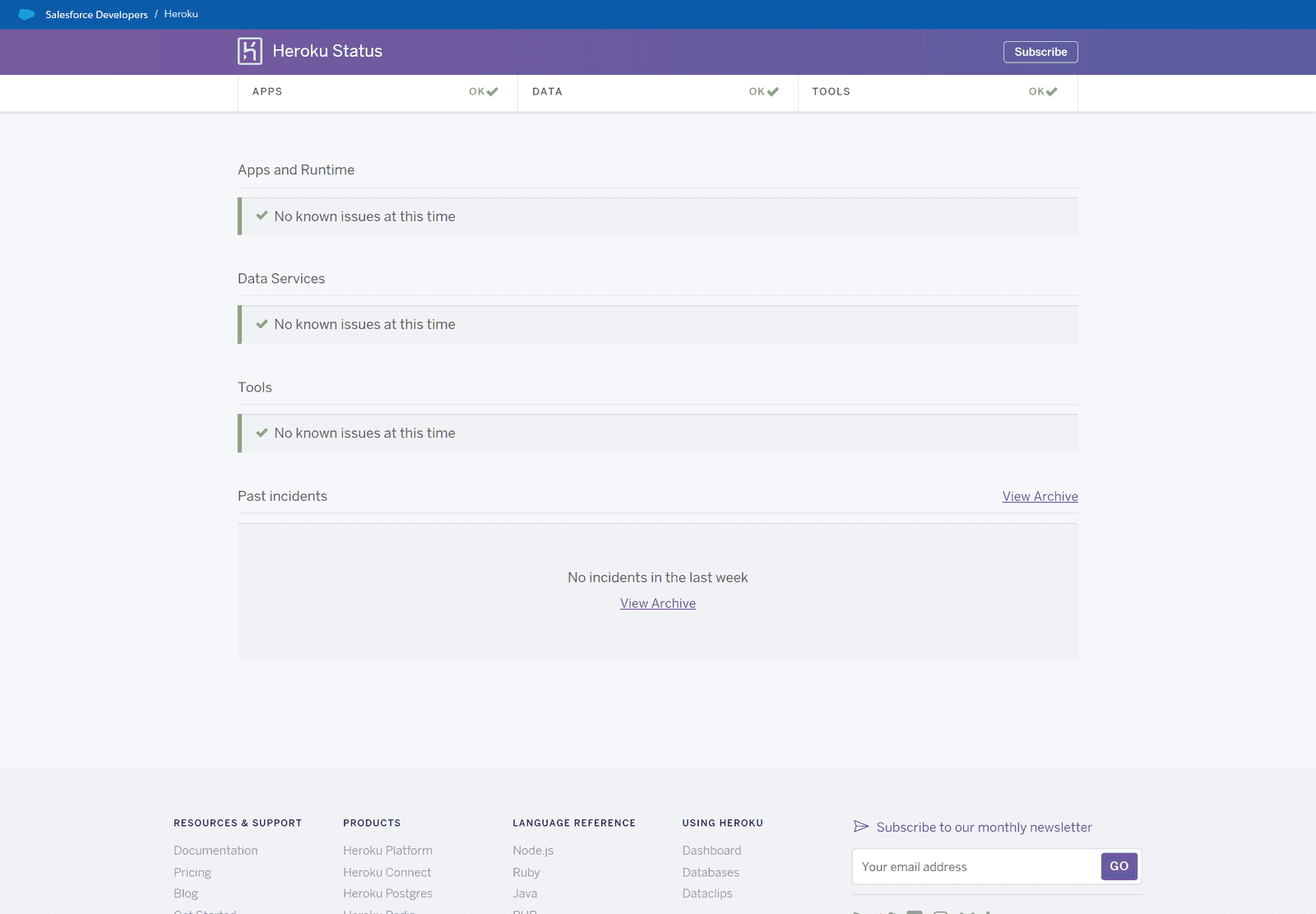The width and height of the screenshot is (1316, 914).
Task: Click the checkmark icon in Data Services banner
Action: (x=261, y=323)
